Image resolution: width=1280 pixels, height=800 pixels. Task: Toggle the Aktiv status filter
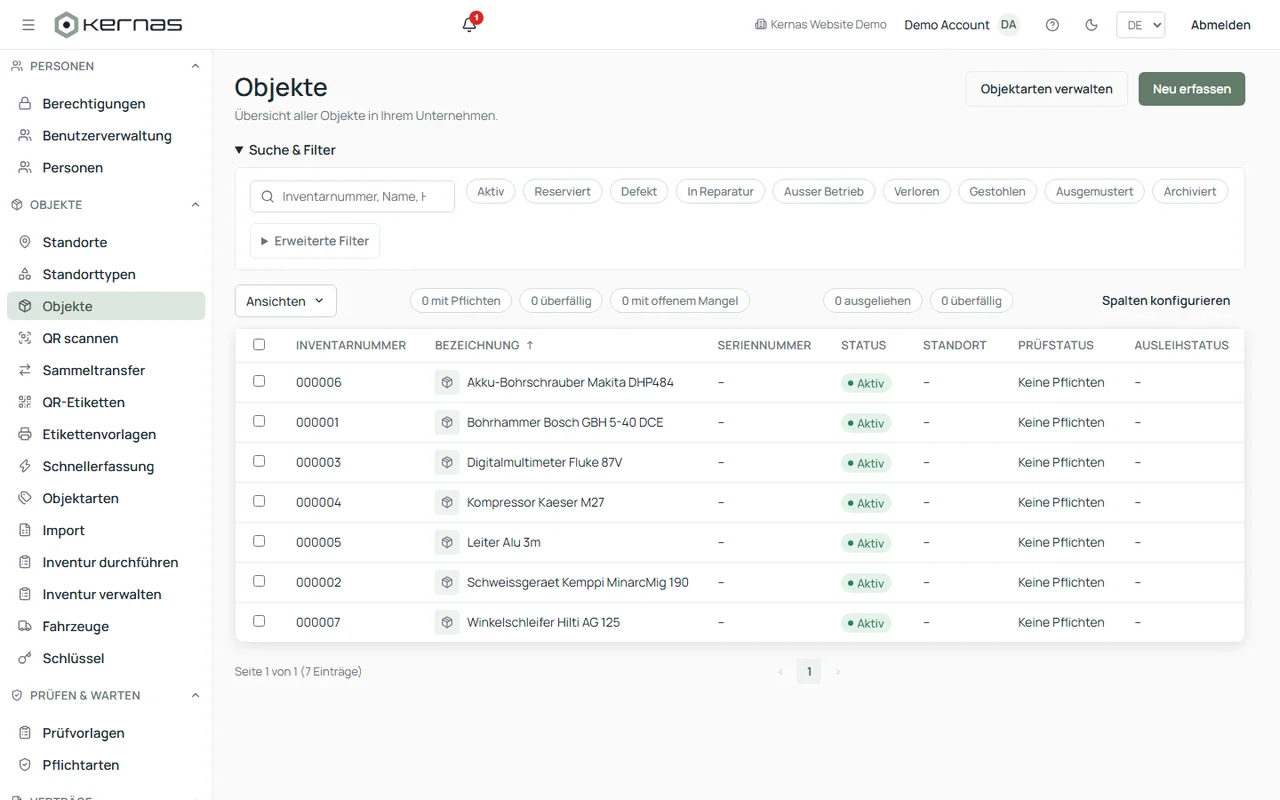tap(490, 191)
